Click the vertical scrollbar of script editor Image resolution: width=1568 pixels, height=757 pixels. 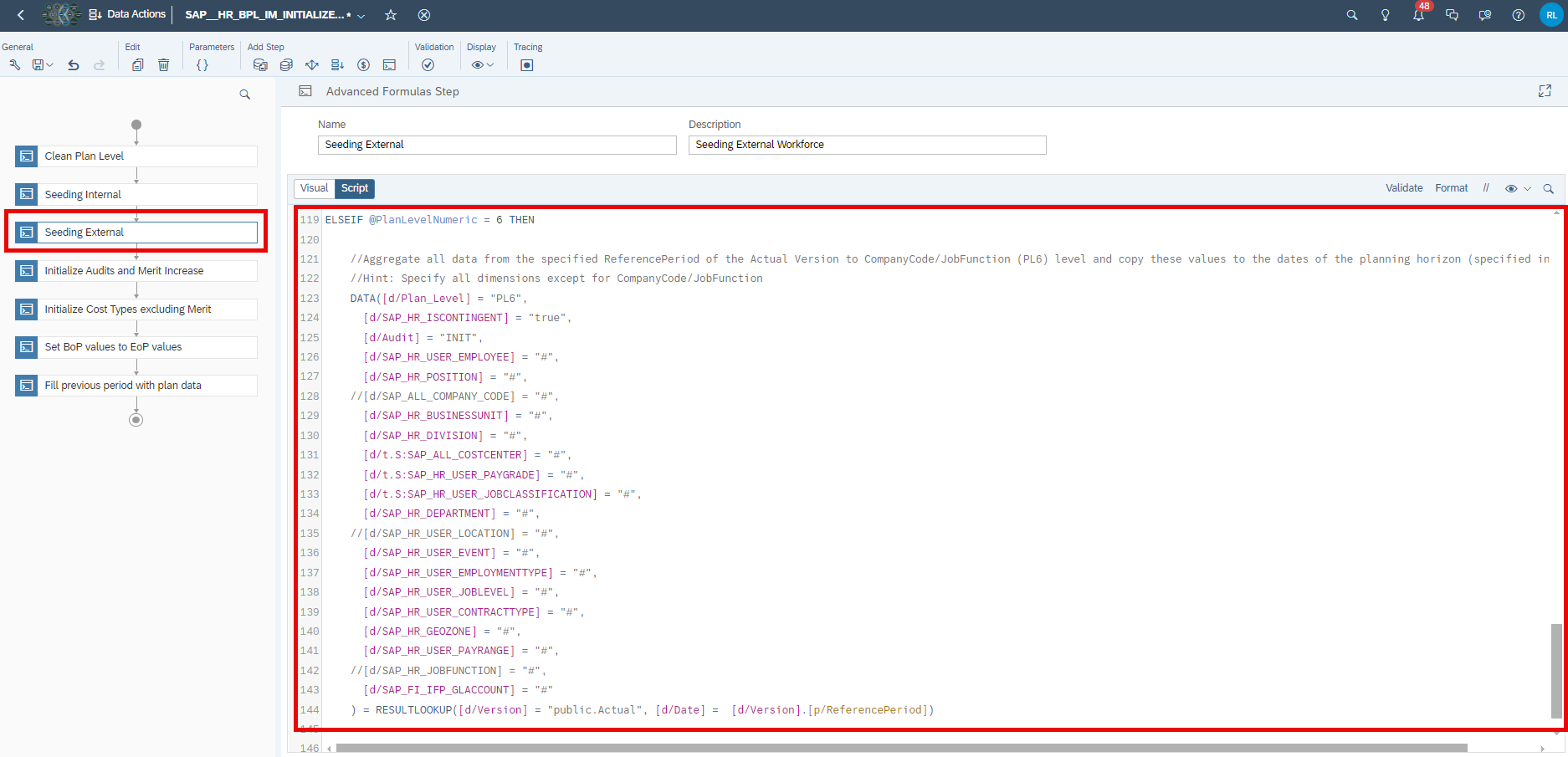(x=1556, y=670)
